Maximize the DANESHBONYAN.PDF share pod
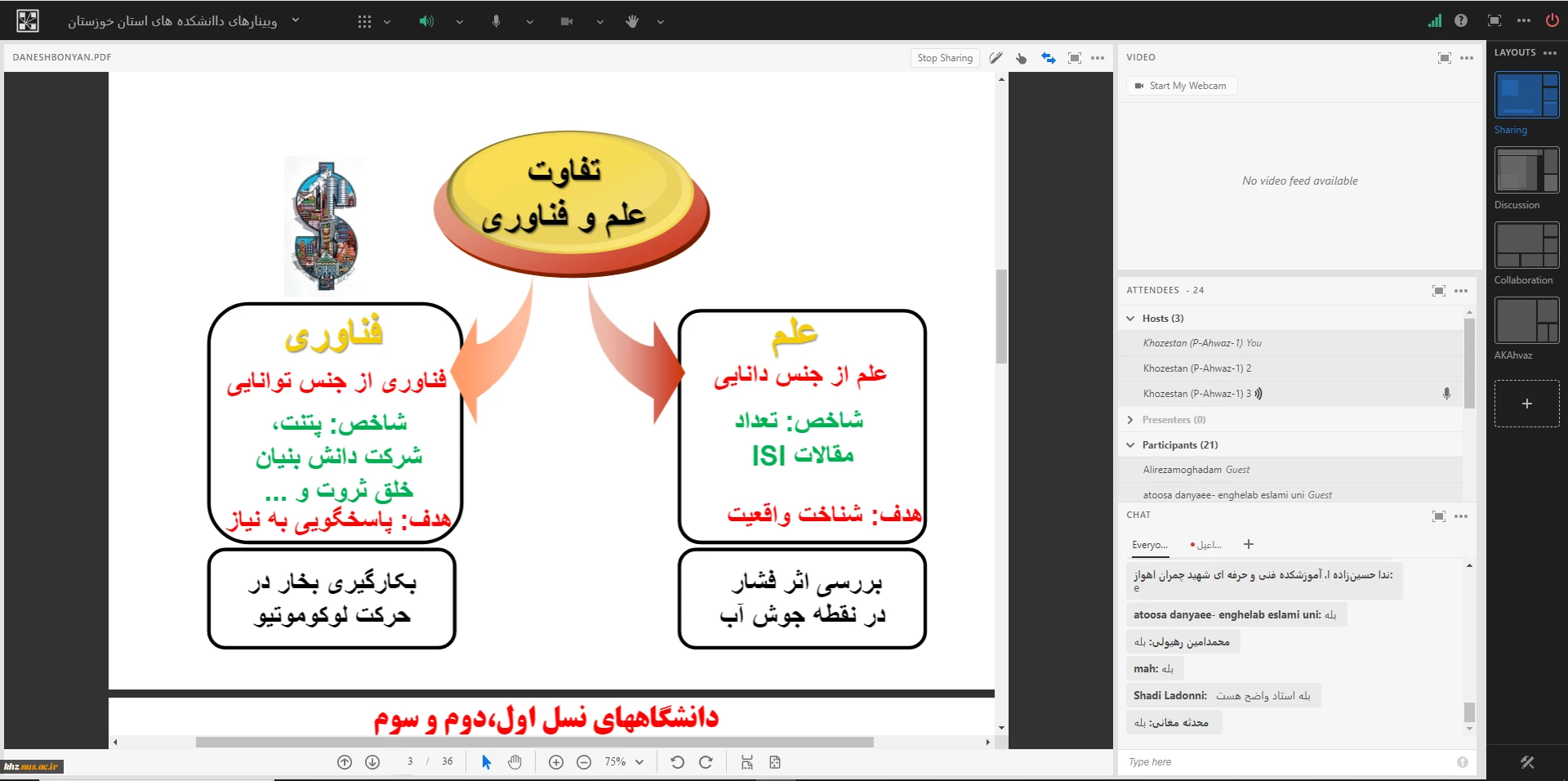Viewport: 1568px width, 781px height. [x=1075, y=58]
